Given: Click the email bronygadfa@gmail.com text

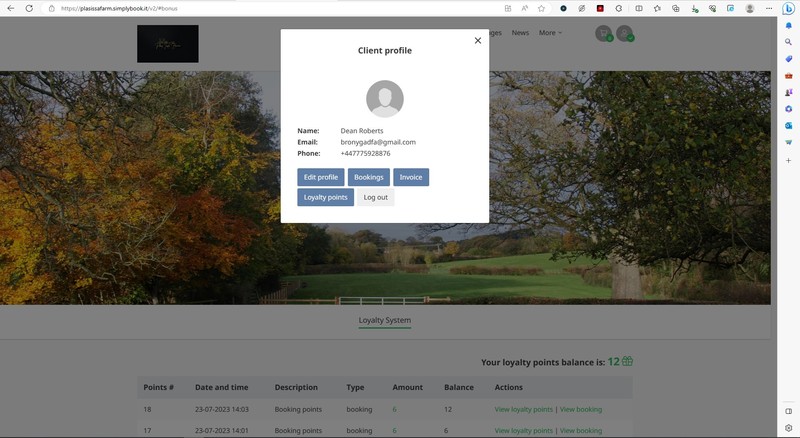Looking at the screenshot, I should [x=378, y=142].
